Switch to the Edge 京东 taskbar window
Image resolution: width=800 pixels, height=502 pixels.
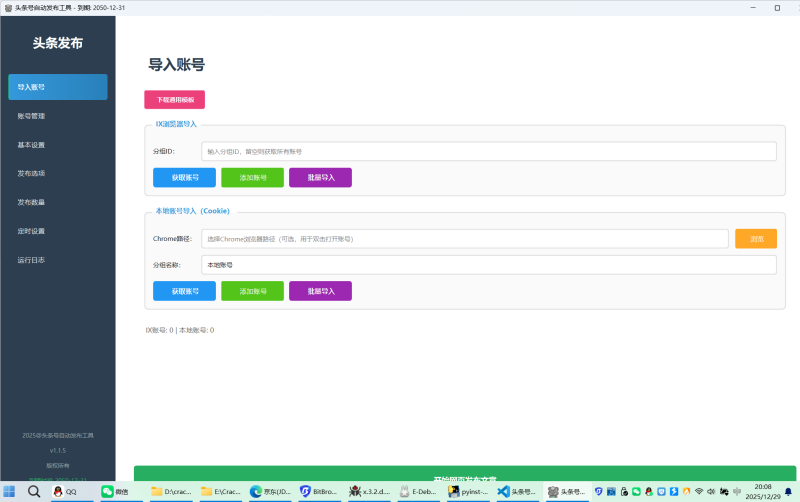(x=270, y=492)
